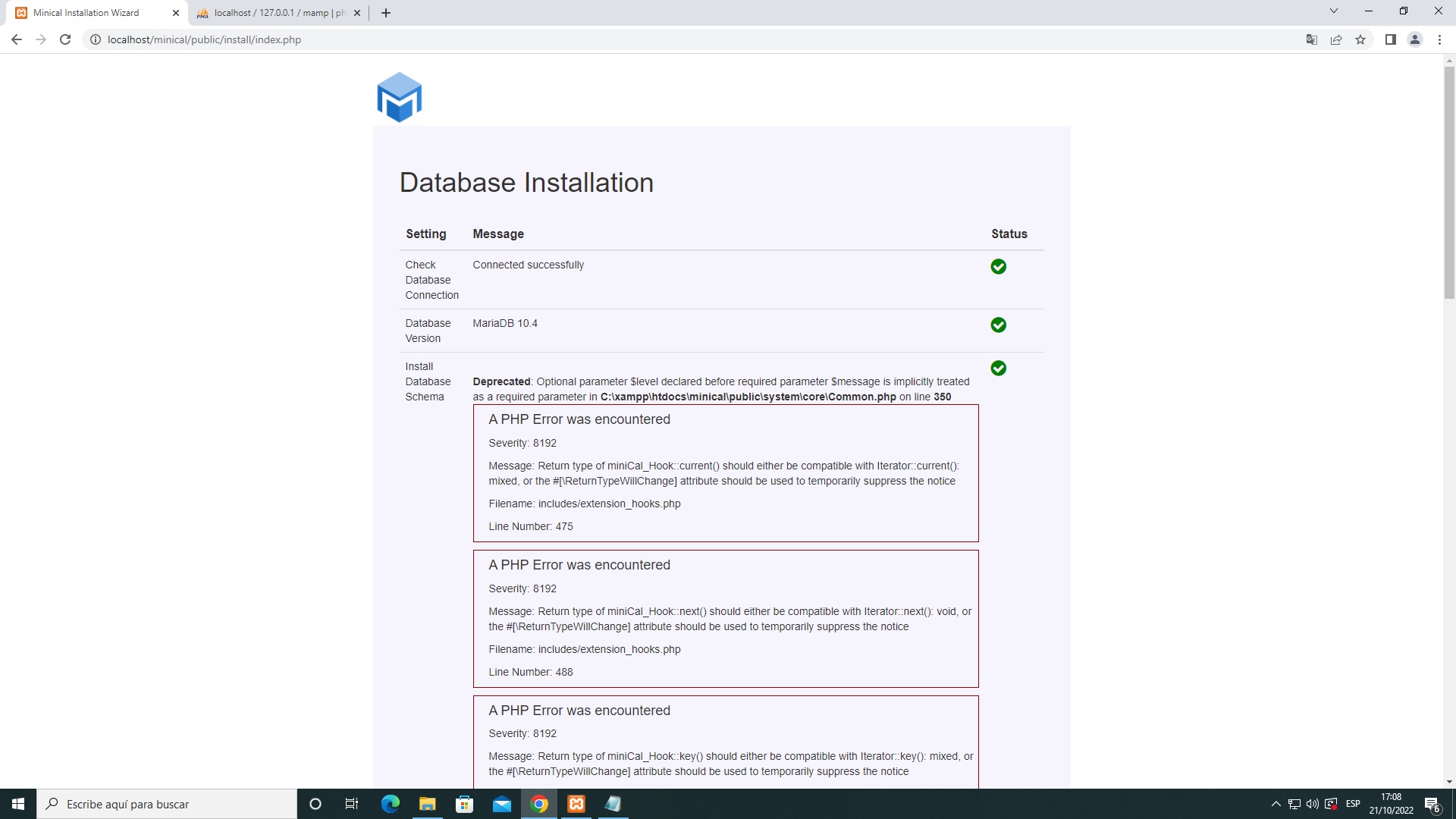1456x819 pixels.
Task: Open Microsoft Store from the taskbar
Action: tap(464, 804)
